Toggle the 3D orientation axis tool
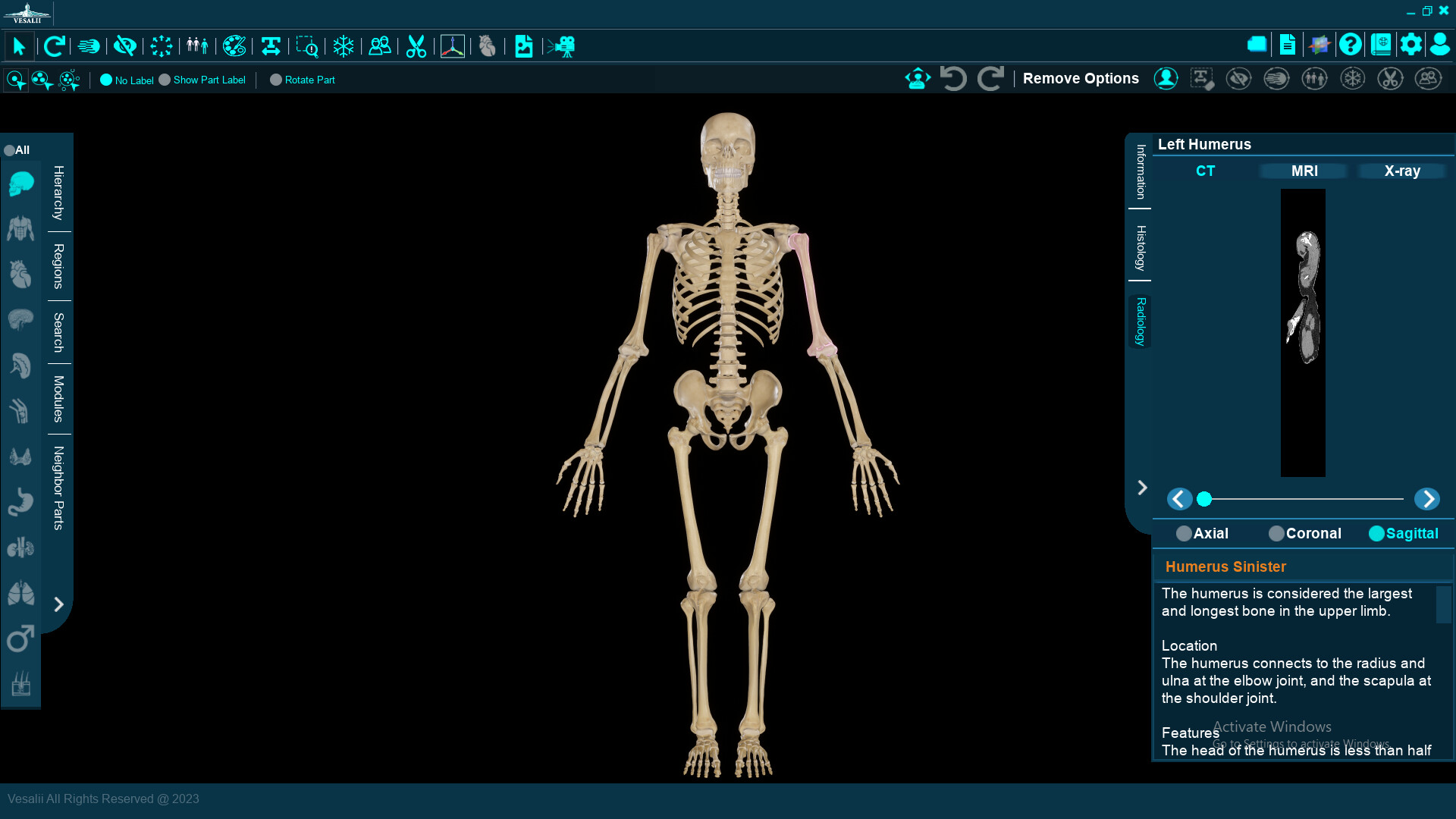 tap(452, 46)
